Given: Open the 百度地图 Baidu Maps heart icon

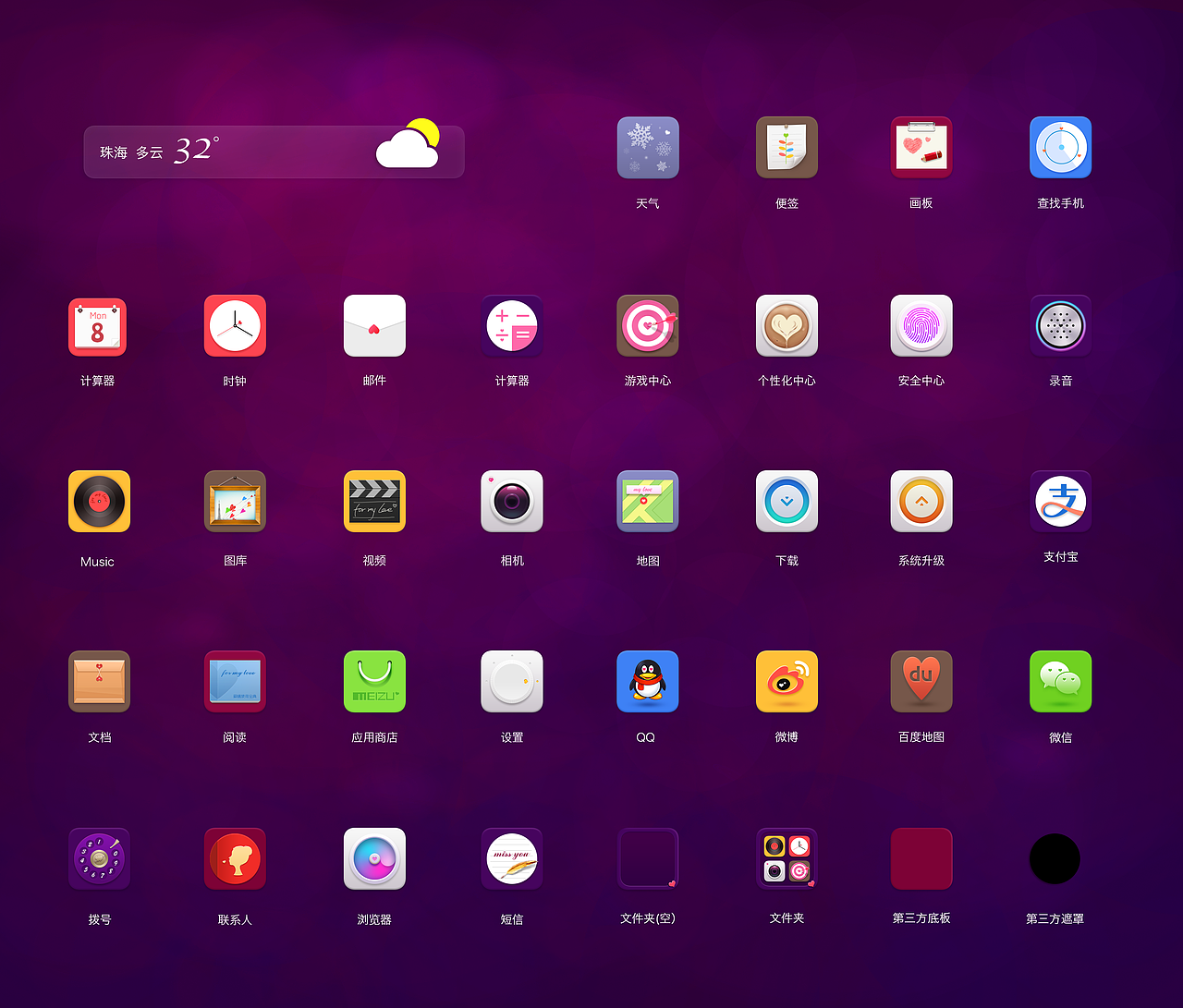Looking at the screenshot, I should [x=921, y=682].
